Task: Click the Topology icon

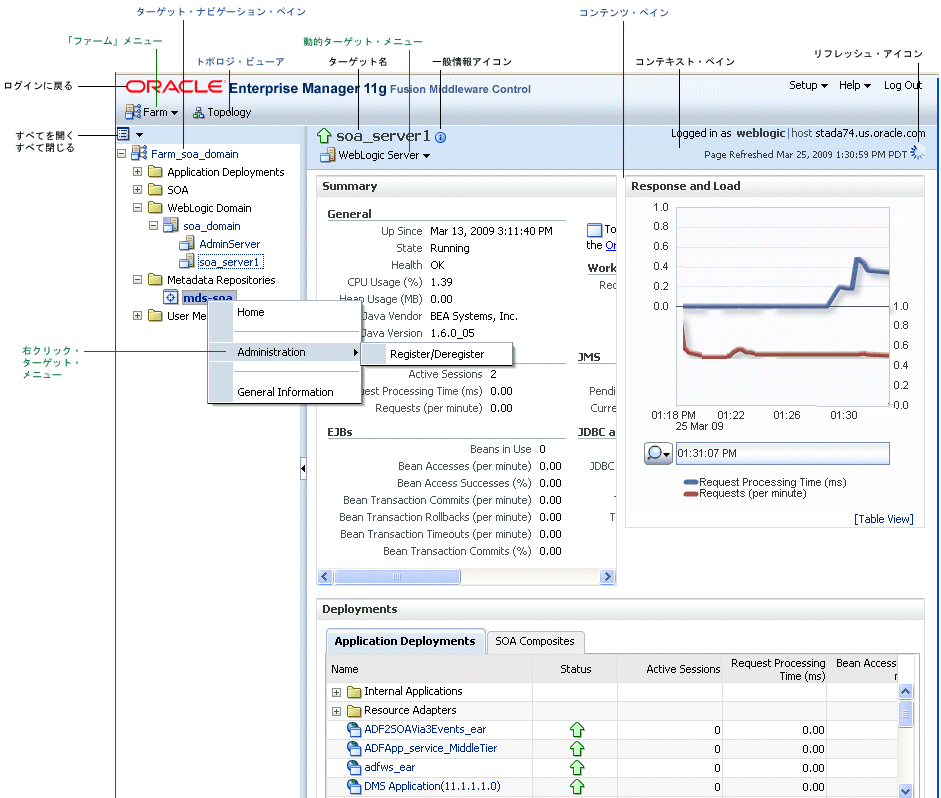Action: tap(198, 112)
